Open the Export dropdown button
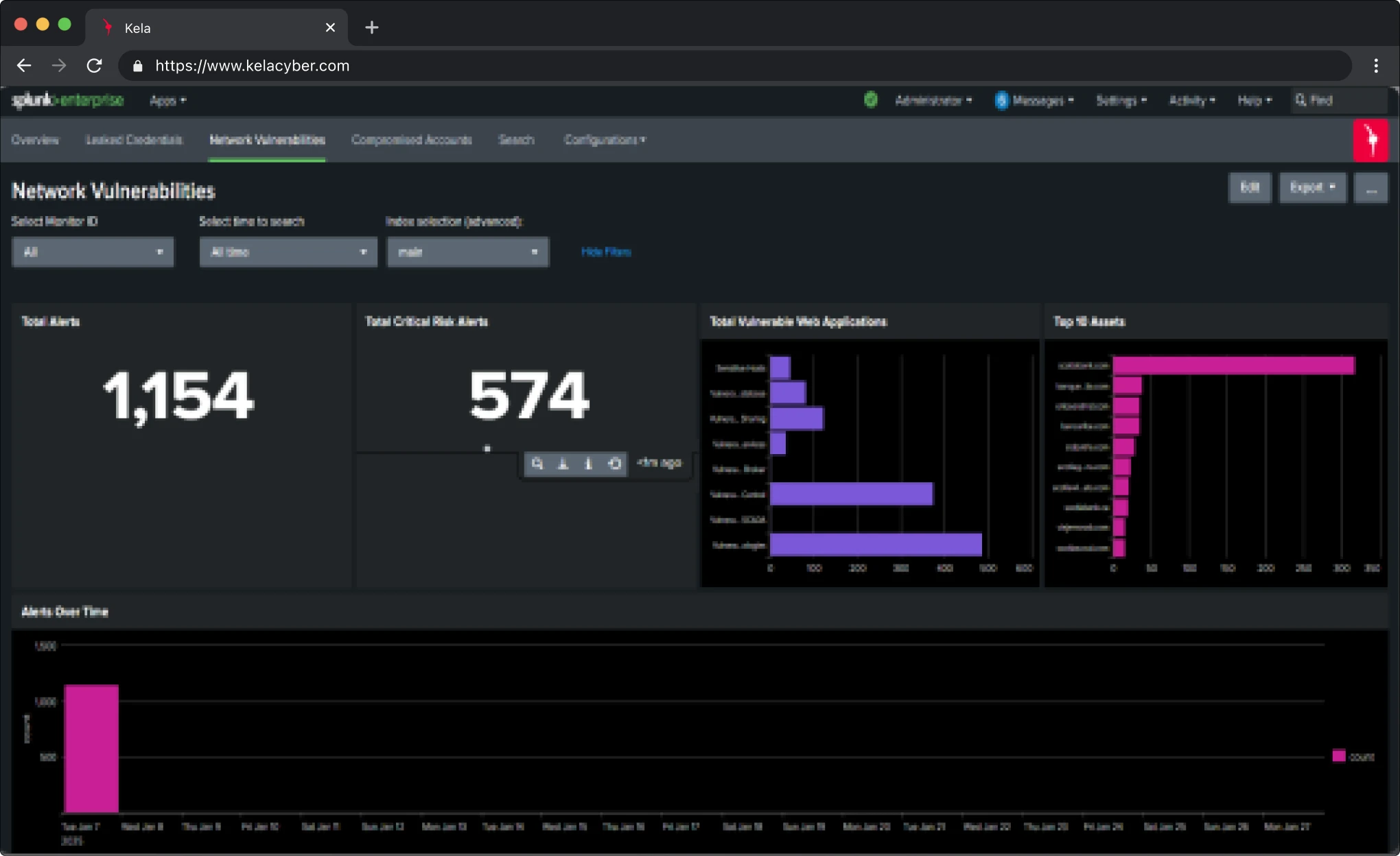The height and width of the screenshot is (856, 1400). pos(1312,187)
